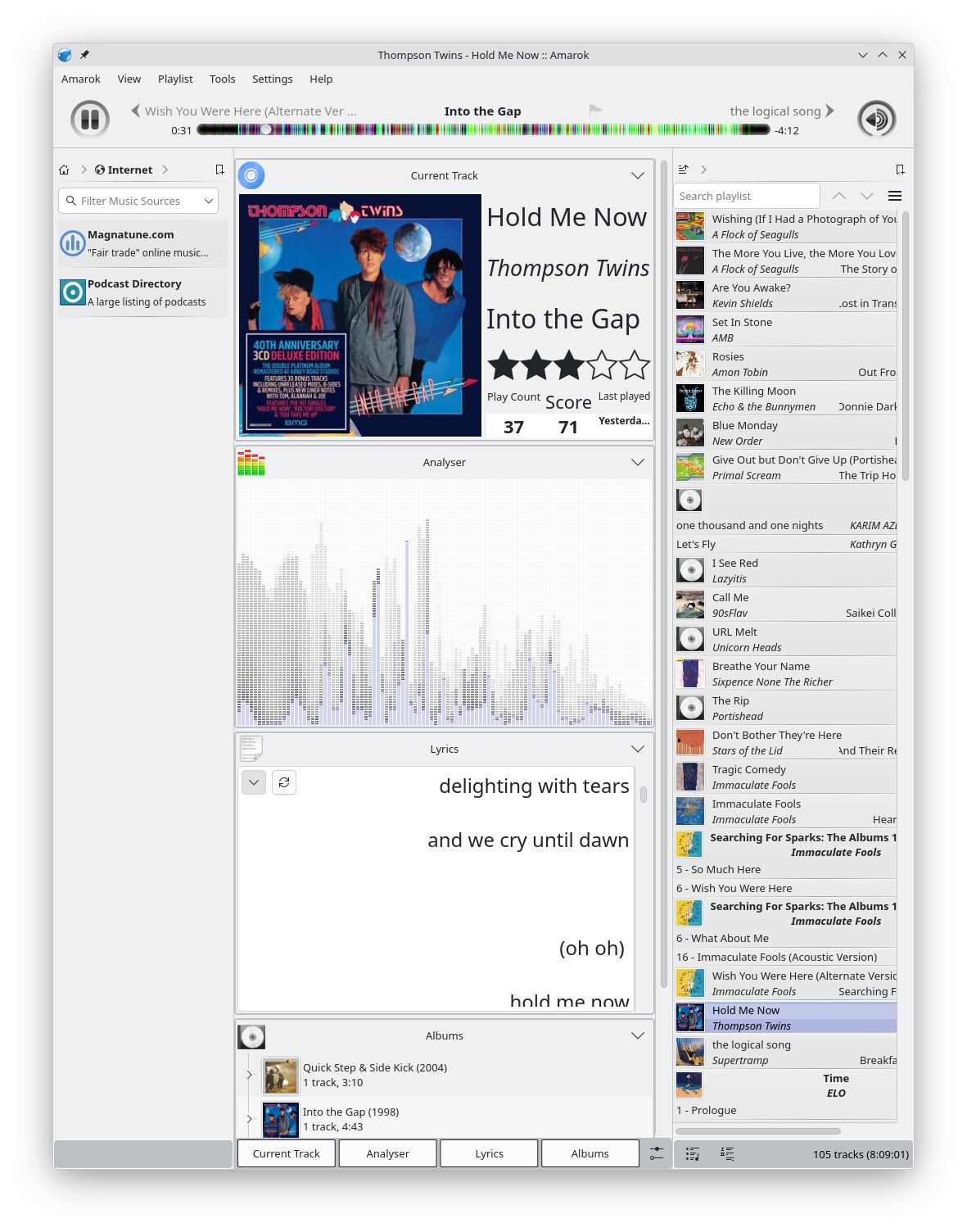
Task: Pause playback with the pause button
Action: click(x=90, y=120)
